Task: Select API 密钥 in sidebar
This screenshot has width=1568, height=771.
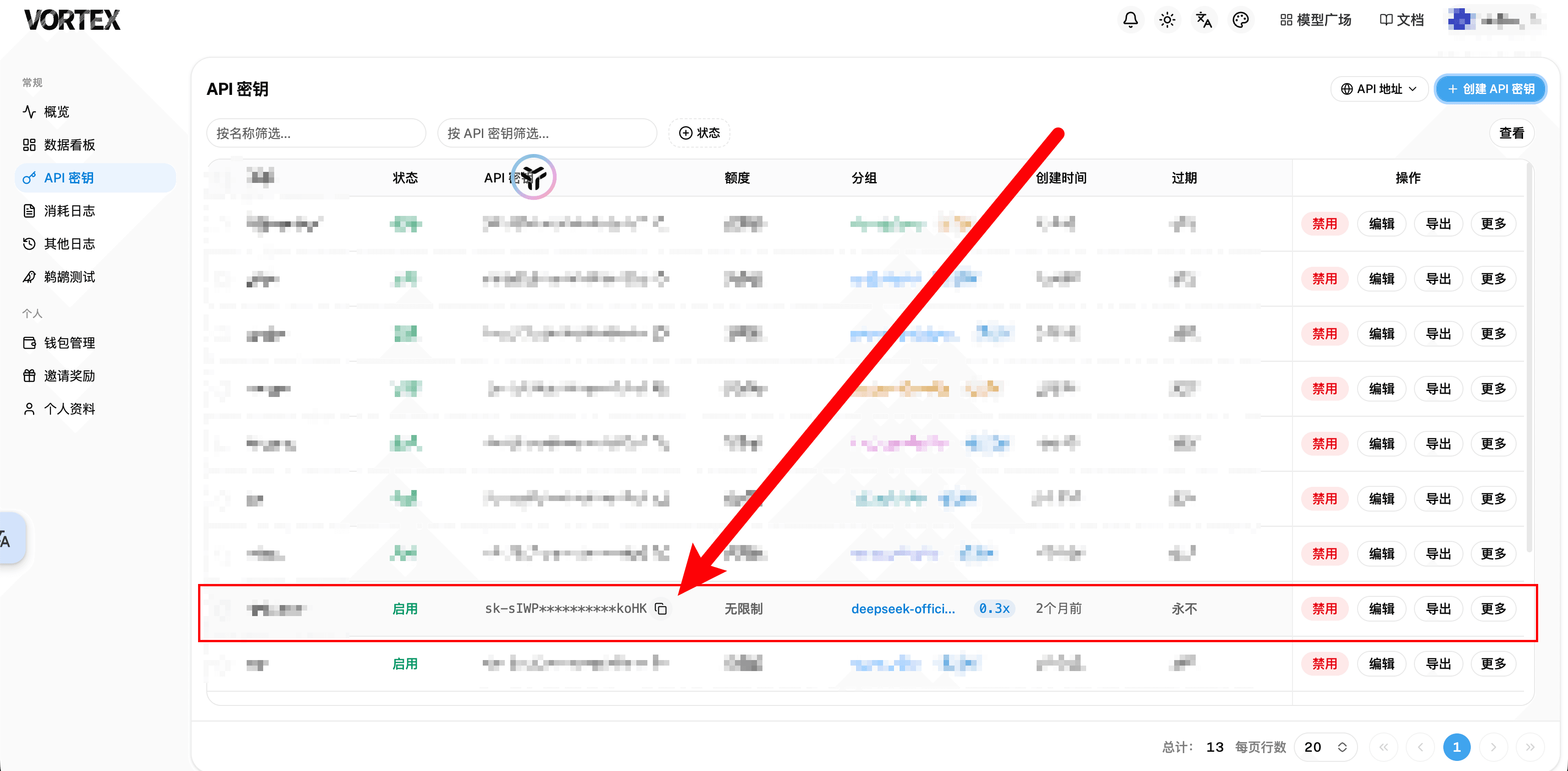Action: 95,178
